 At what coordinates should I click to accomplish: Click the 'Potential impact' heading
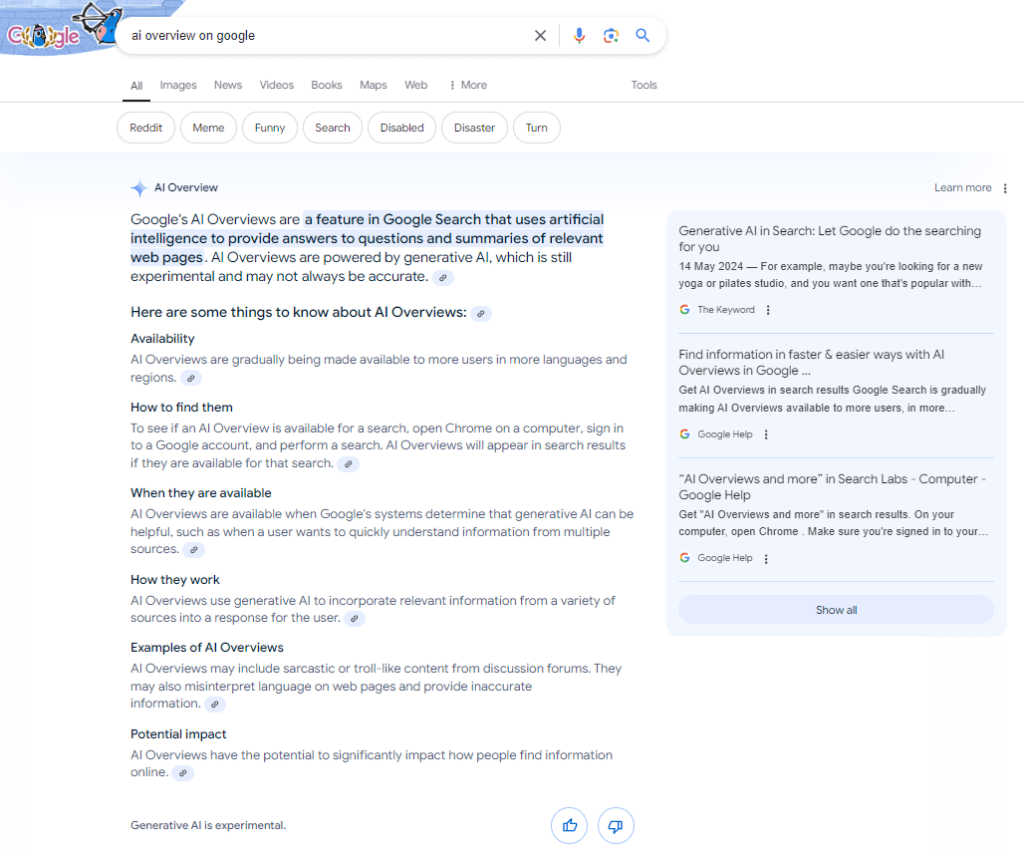pyautogui.click(x=178, y=734)
